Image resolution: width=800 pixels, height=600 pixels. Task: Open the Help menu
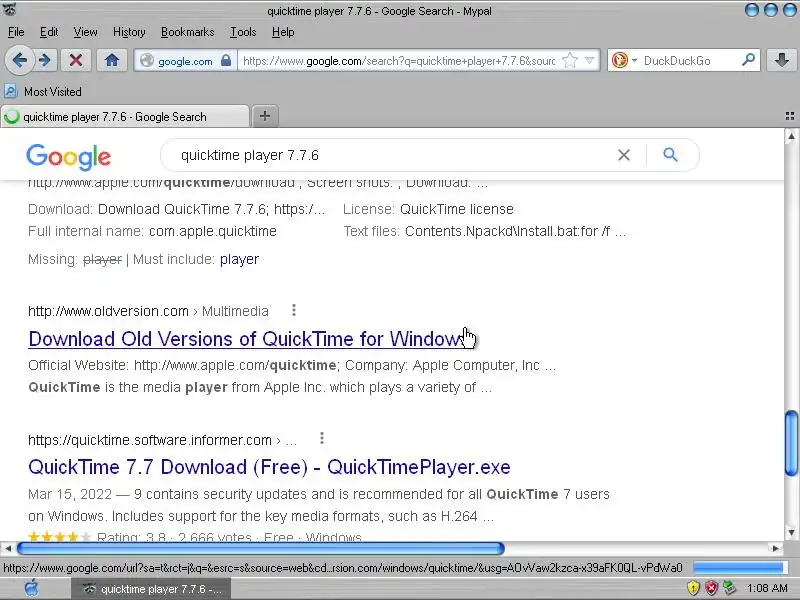(283, 32)
